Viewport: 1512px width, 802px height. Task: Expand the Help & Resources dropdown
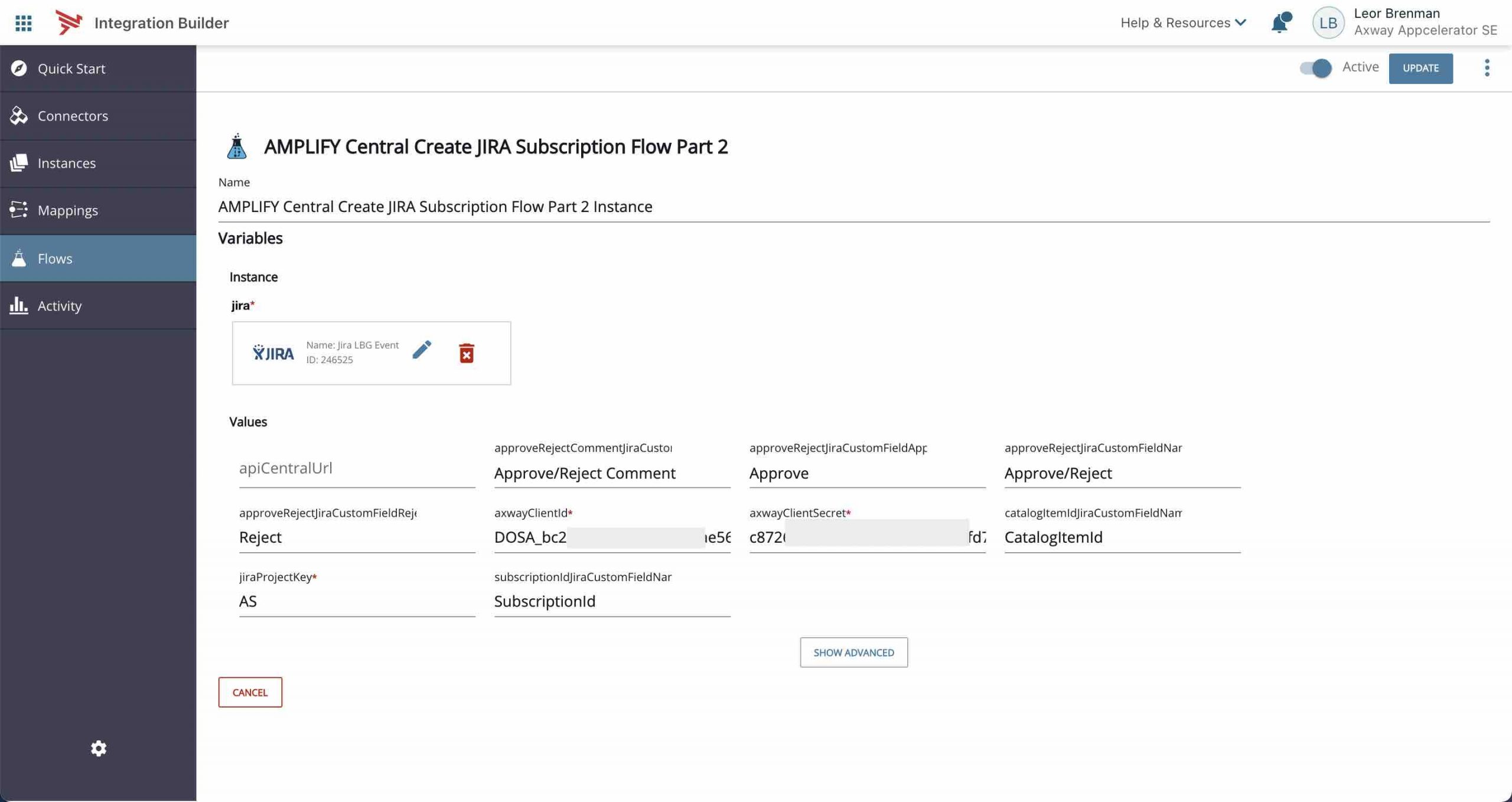[x=1183, y=22]
